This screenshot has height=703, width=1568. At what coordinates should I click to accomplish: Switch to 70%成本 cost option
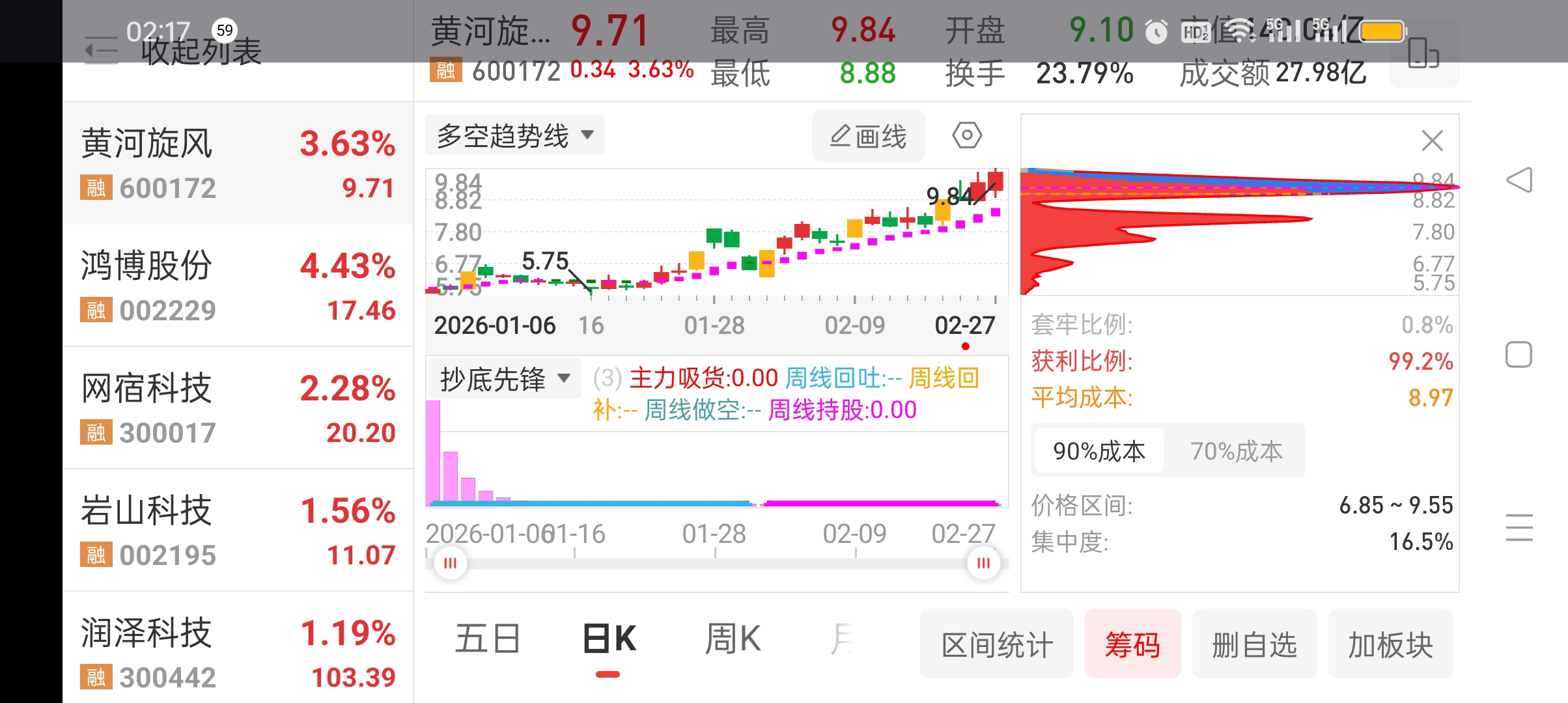[1235, 451]
